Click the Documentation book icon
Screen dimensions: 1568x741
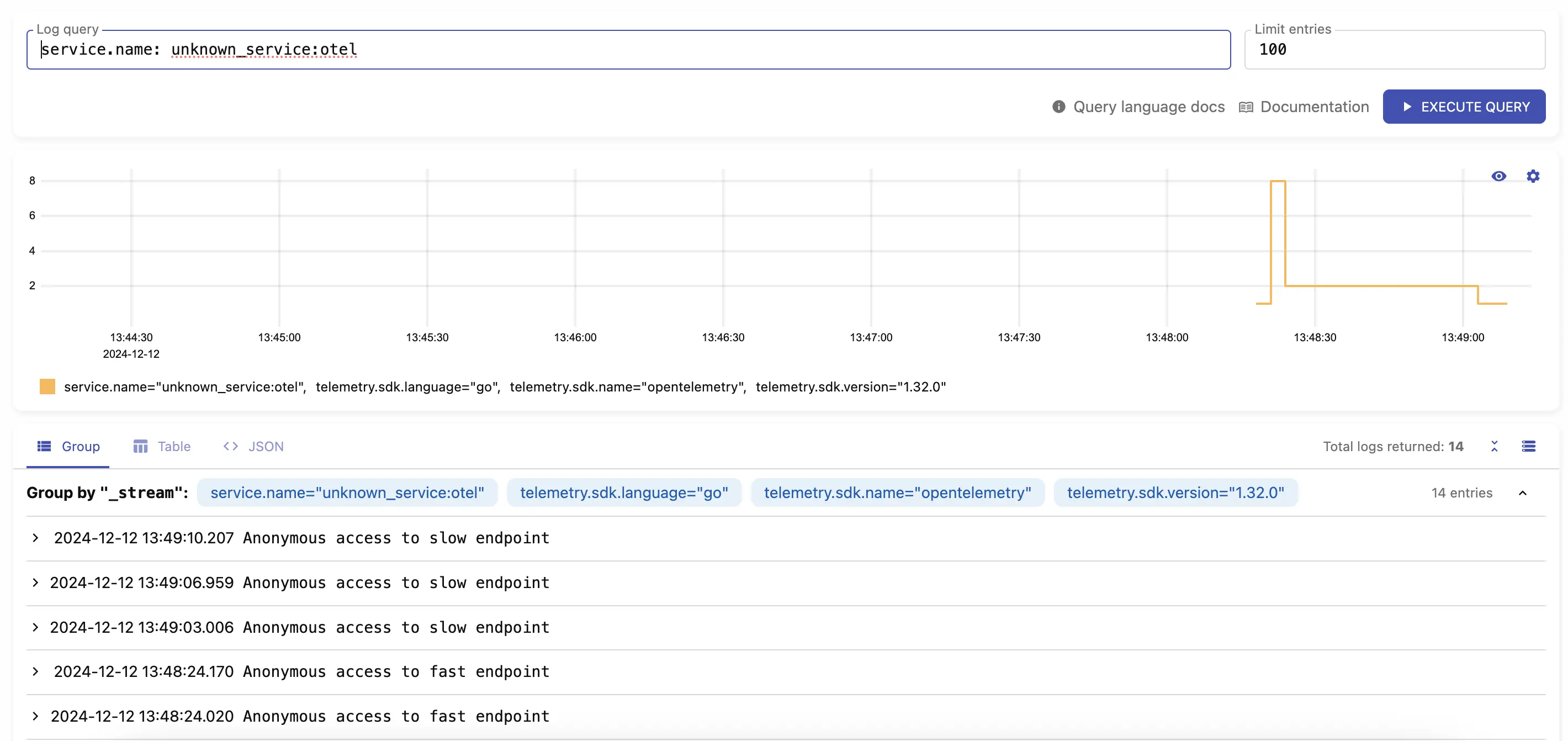pos(1246,107)
